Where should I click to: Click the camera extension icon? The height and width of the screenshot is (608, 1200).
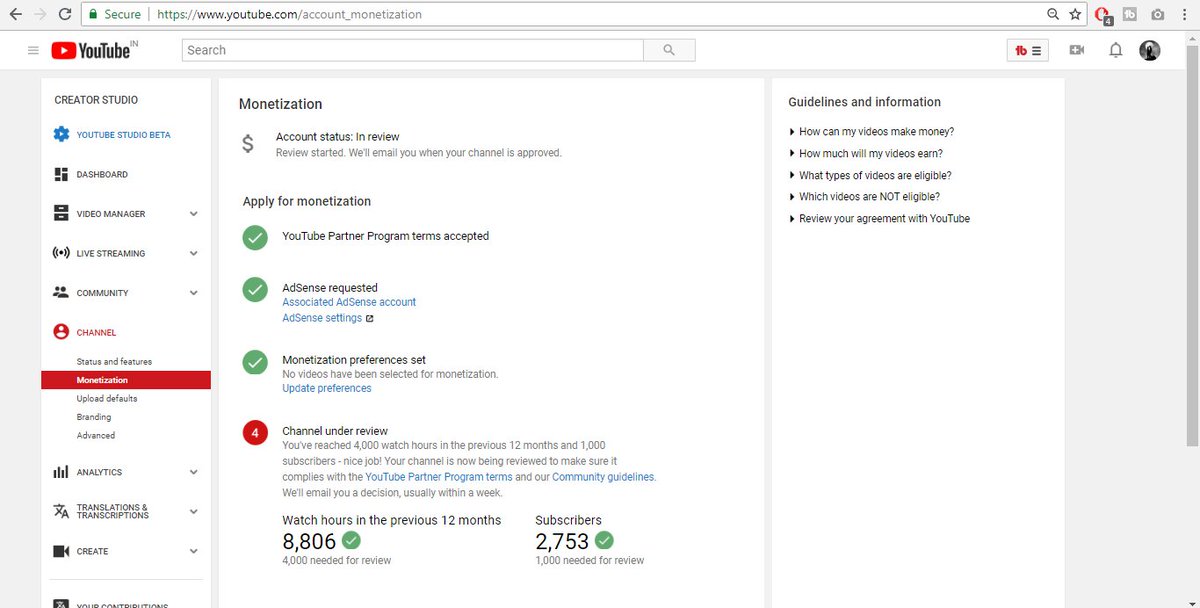pos(1157,14)
